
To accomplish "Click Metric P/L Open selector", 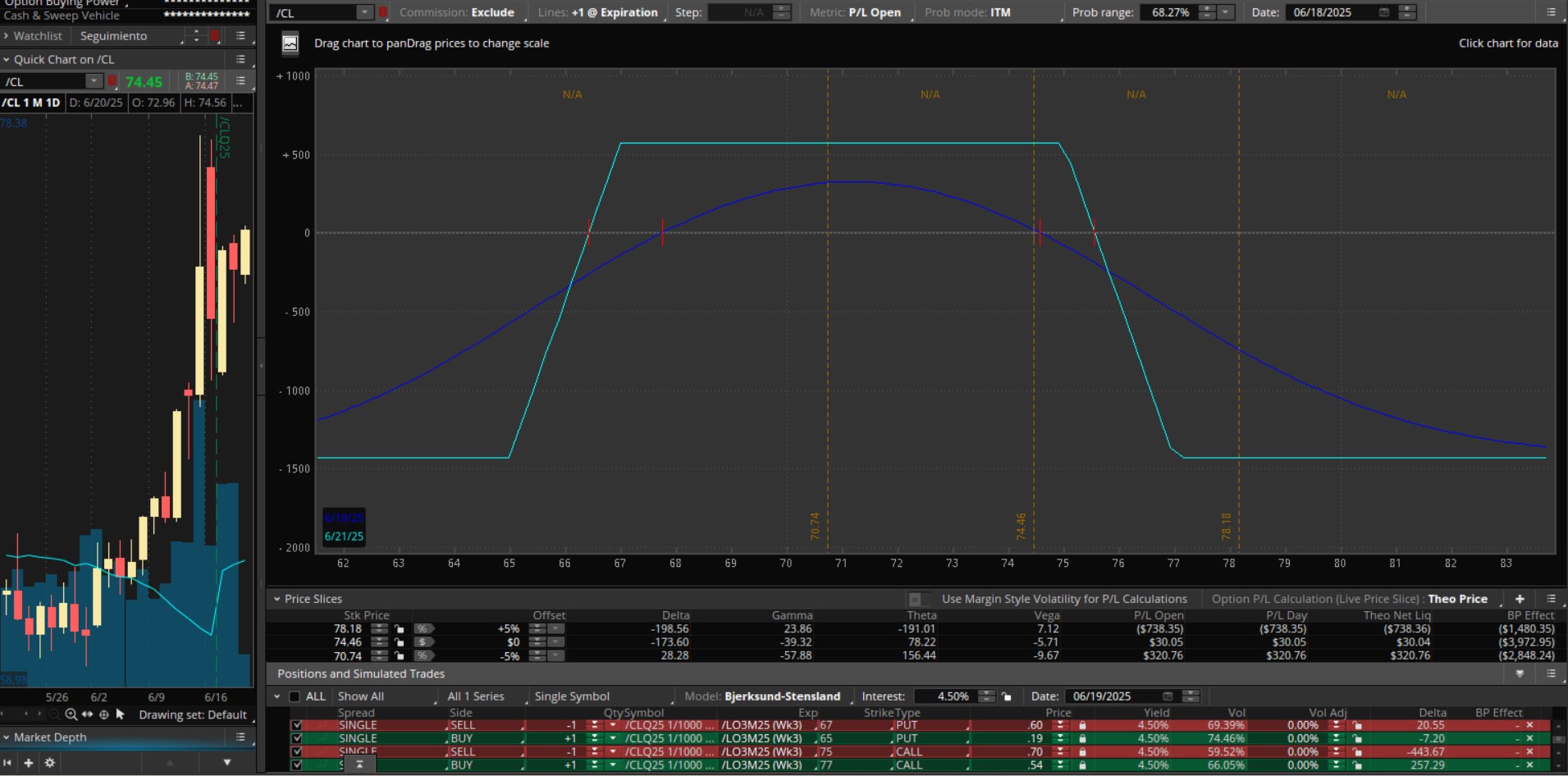I will coord(874,12).
